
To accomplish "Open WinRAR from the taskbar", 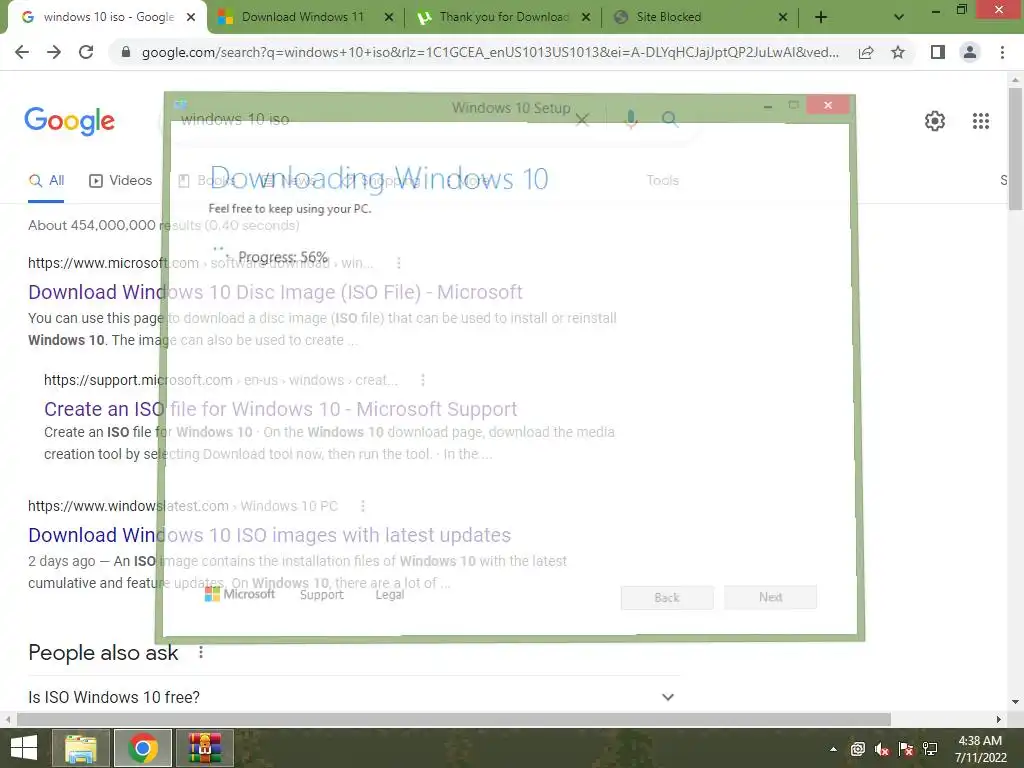I will (x=205, y=748).
